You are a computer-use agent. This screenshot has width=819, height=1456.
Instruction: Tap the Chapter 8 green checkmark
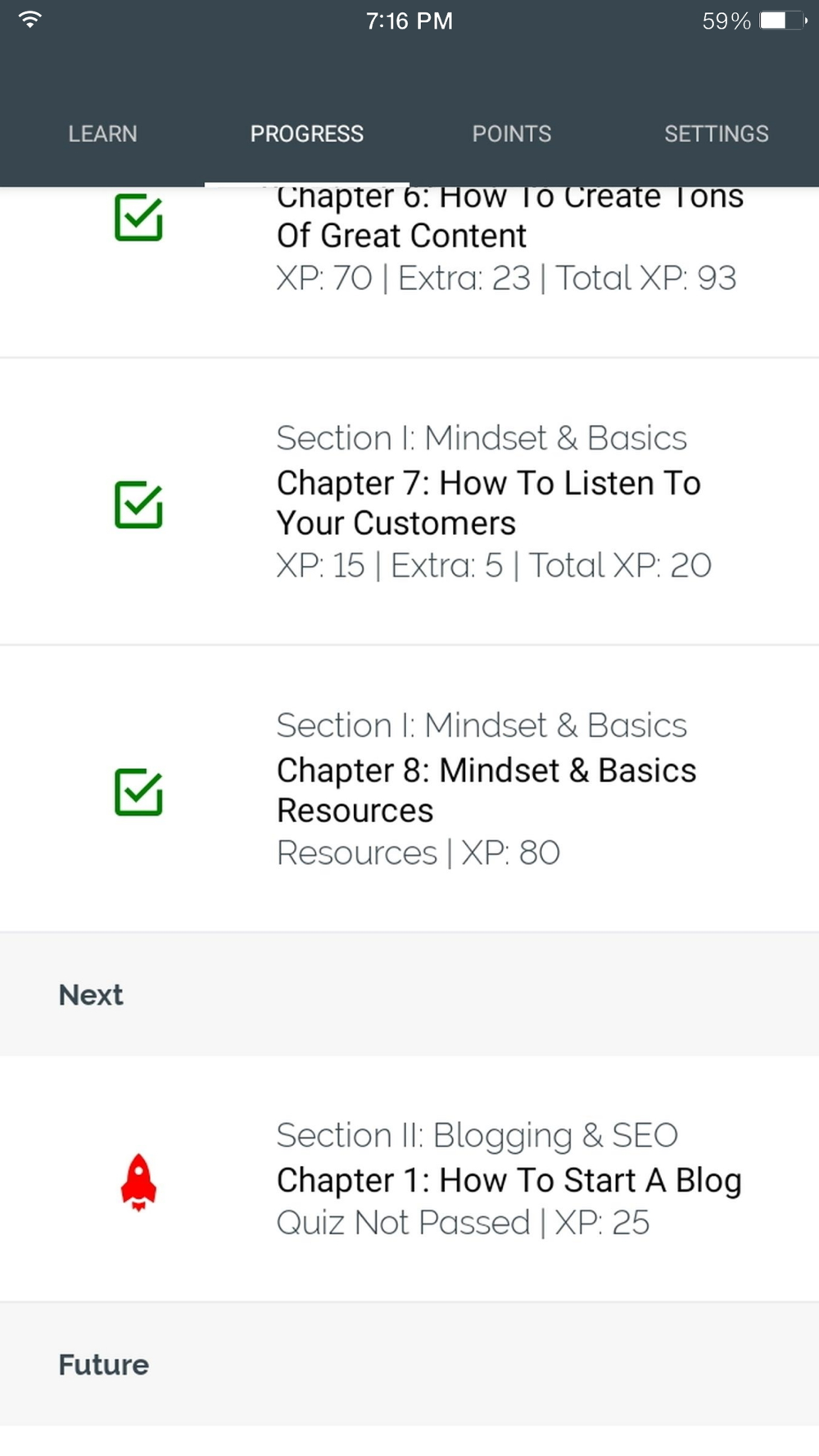point(138,792)
